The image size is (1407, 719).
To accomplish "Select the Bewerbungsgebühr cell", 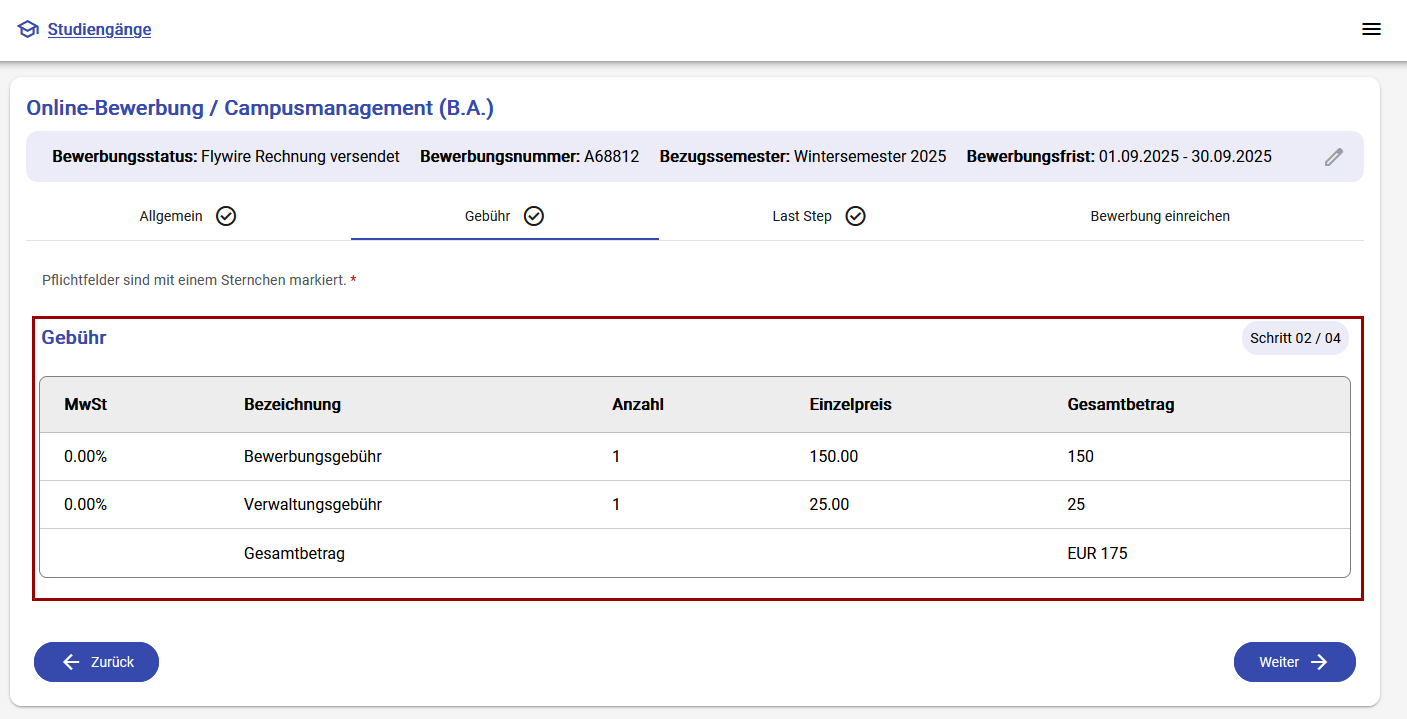I will (x=313, y=457).
